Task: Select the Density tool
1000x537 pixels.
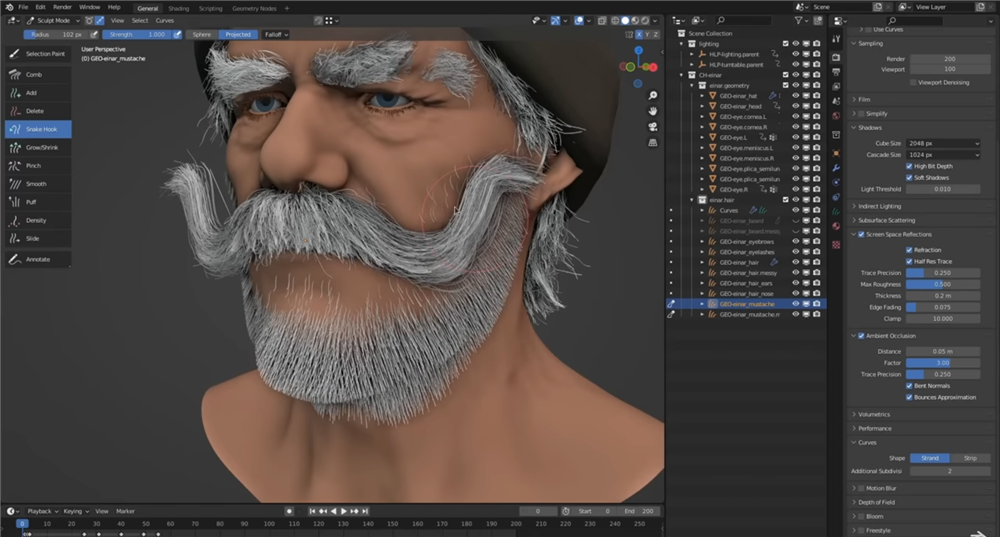Action: pos(34,220)
